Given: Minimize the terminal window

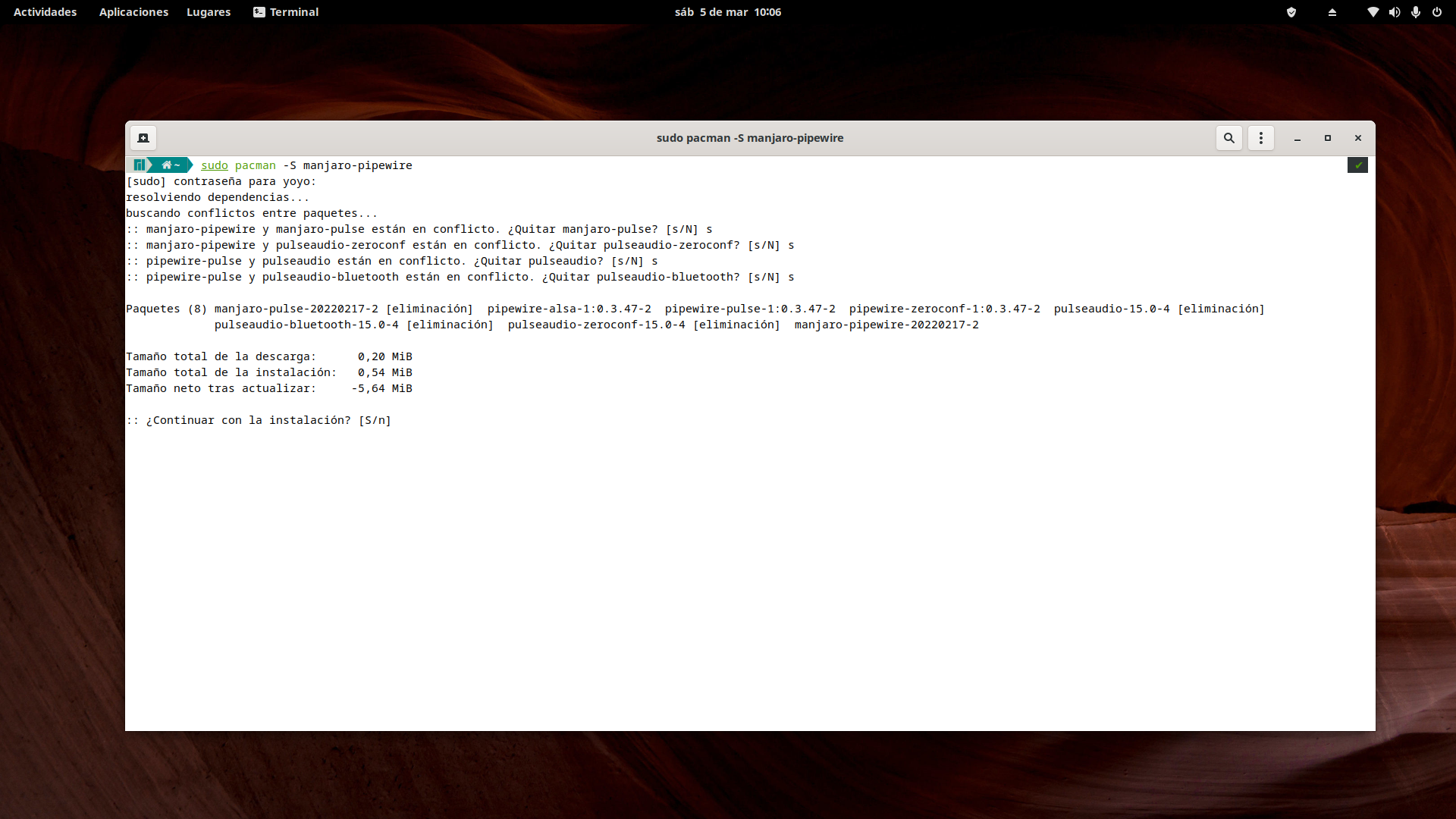Looking at the screenshot, I should (1298, 138).
